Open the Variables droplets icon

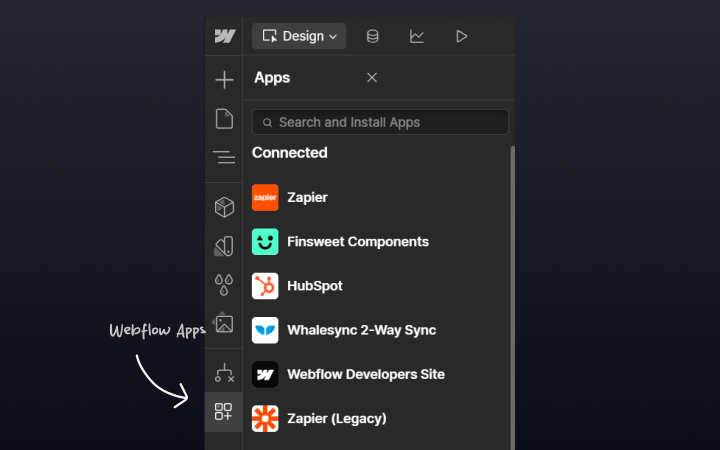pos(224,285)
